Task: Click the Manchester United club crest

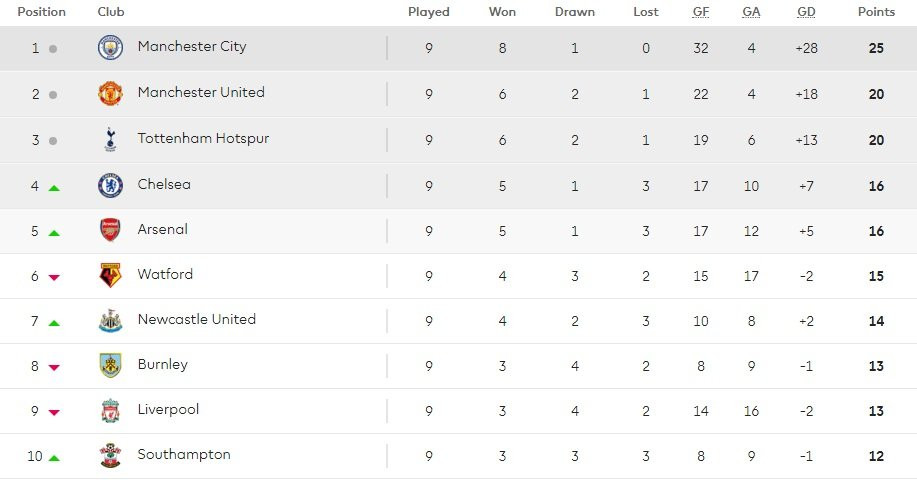Action: point(110,93)
